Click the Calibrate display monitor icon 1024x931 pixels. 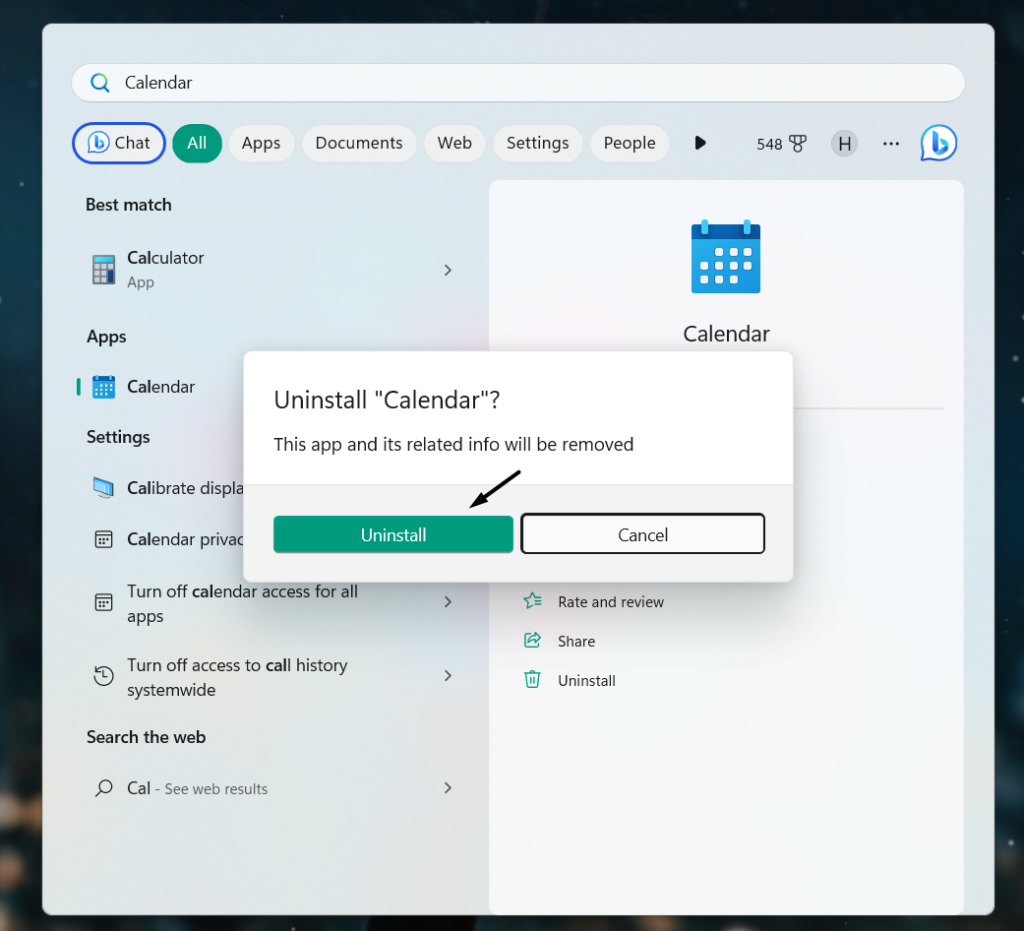103,488
